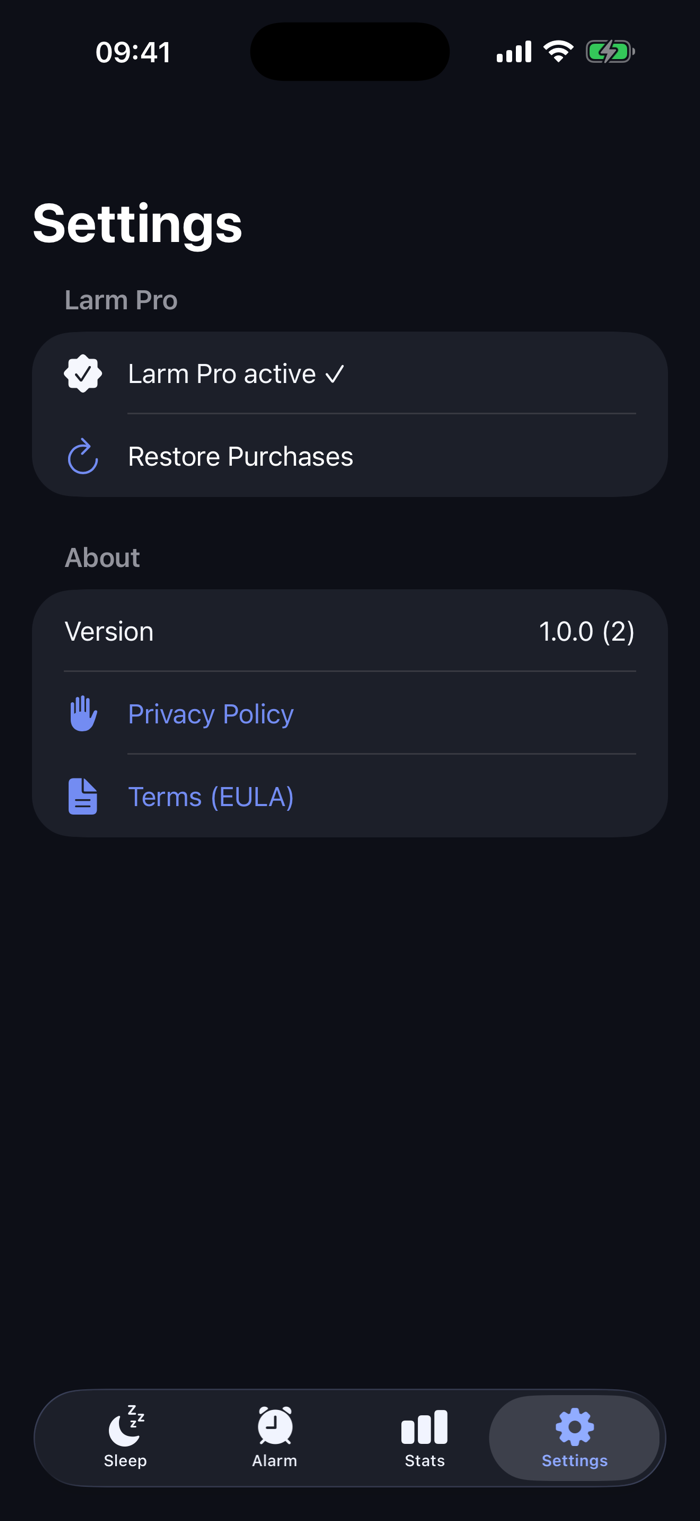Viewport: 700px width, 1521px height.
Task: Tap the Privacy Policy hand icon
Action: coord(83,714)
